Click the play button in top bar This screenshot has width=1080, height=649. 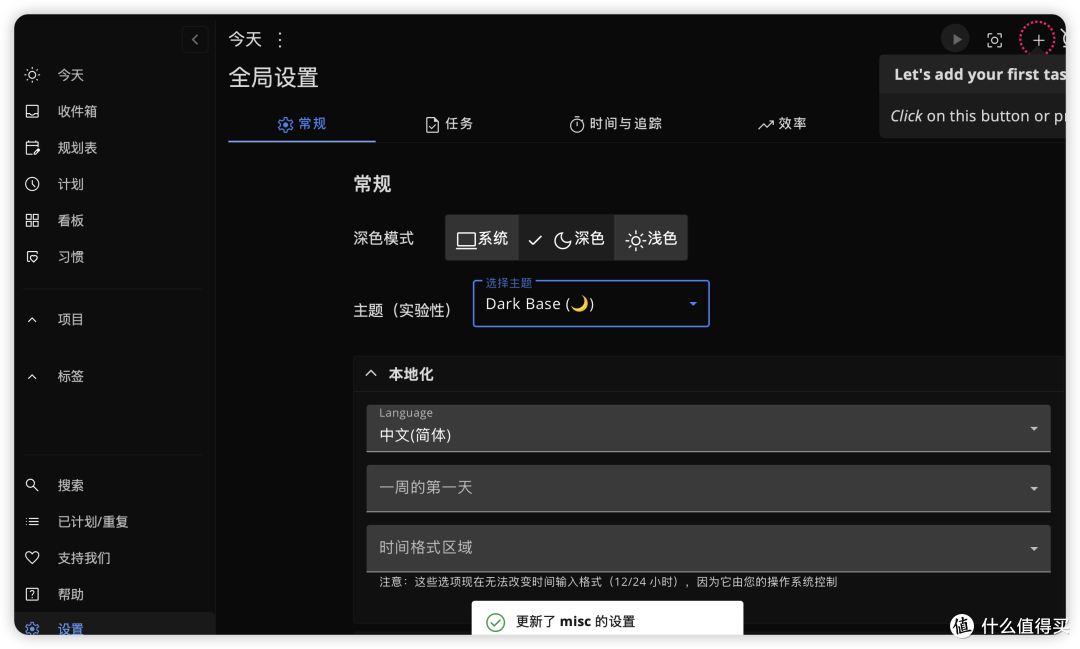click(955, 39)
